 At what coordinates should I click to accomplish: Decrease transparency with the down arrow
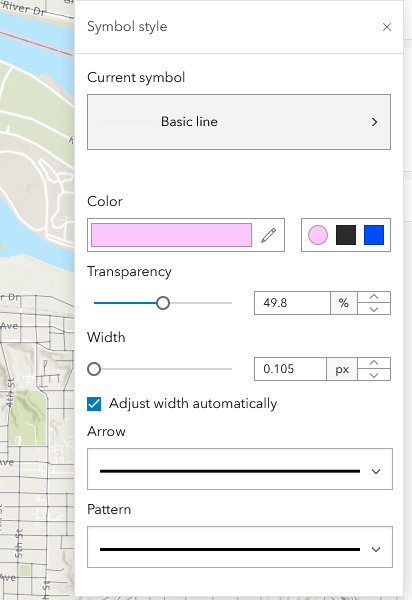point(374,309)
